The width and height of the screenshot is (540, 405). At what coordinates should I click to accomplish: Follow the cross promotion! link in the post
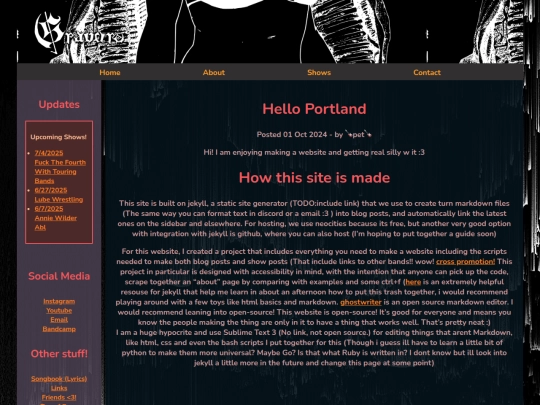pyautogui.click(x=465, y=261)
